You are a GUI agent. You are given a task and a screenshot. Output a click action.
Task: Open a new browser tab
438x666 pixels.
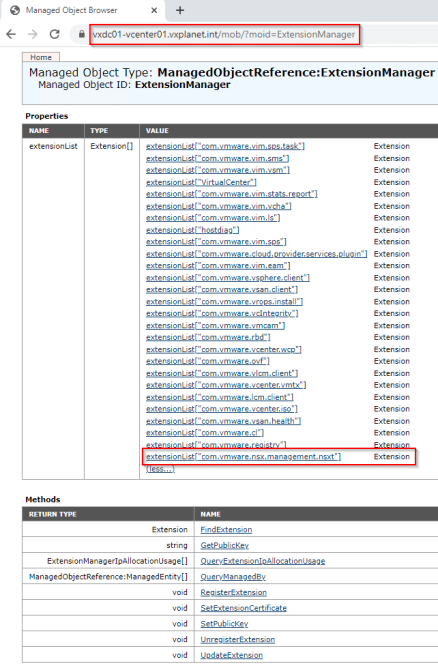[180, 10]
